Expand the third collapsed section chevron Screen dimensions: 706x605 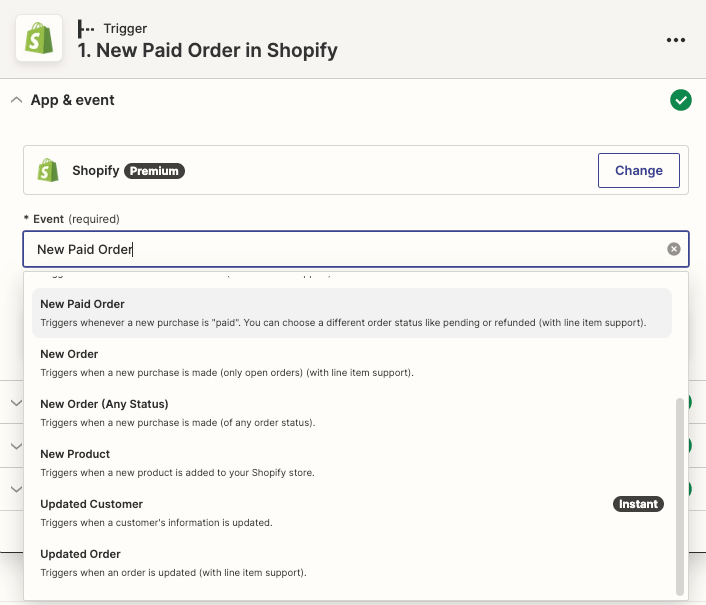click(17, 489)
